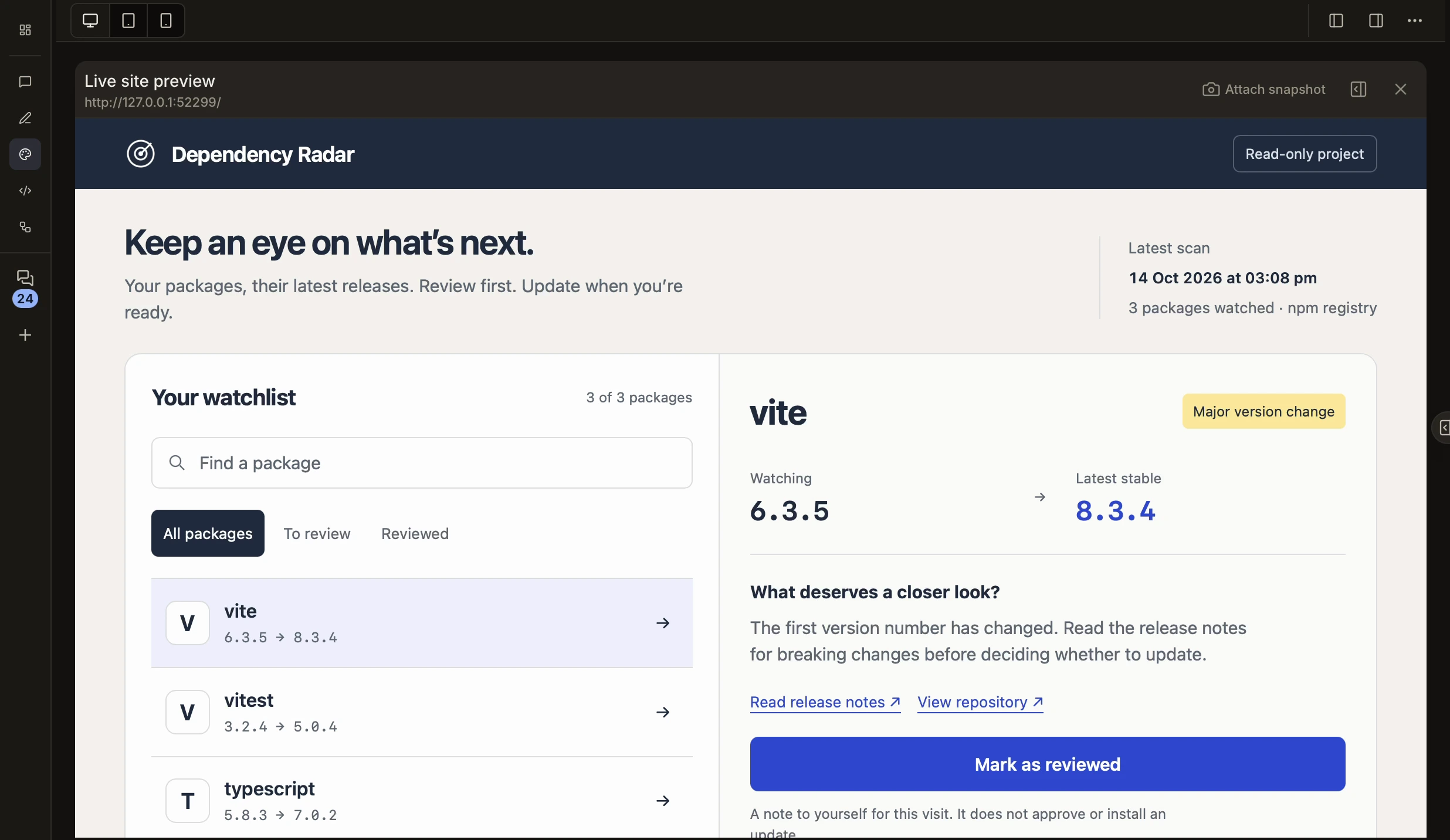Click the Mark as reviewed button
Viewport: 1450px width, 840px height.
pyautogui.click(x=1048, y=764)
